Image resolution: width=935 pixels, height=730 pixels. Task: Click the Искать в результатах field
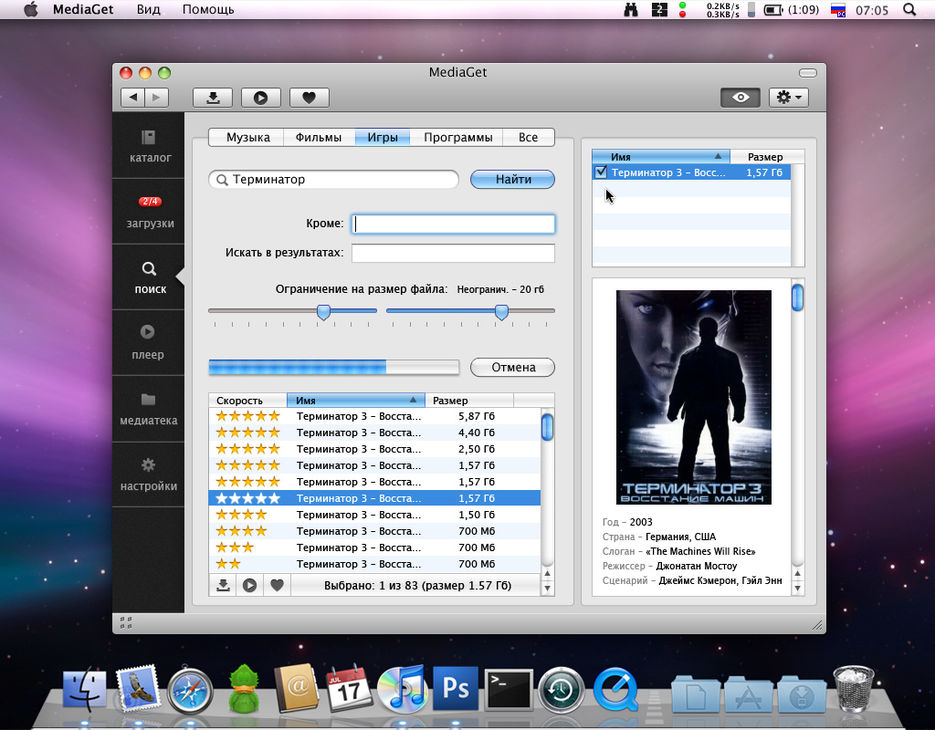(453, 253)
